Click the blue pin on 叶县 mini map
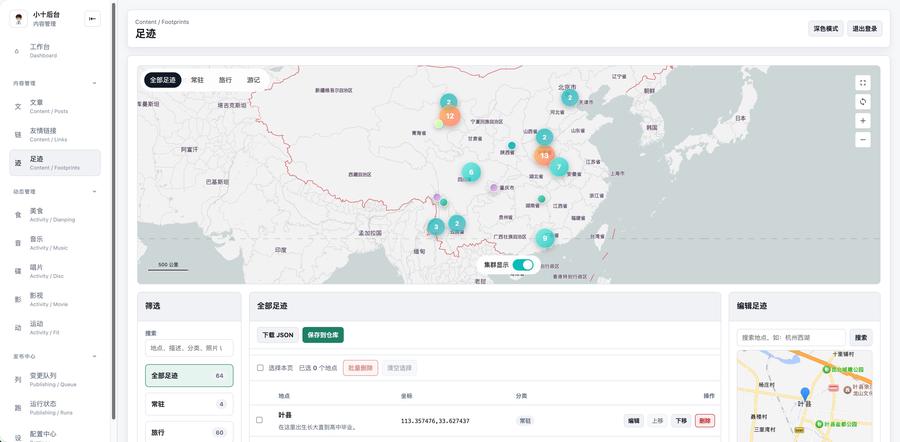The height and width of the screenshot is (442, 900). point(805,394)
